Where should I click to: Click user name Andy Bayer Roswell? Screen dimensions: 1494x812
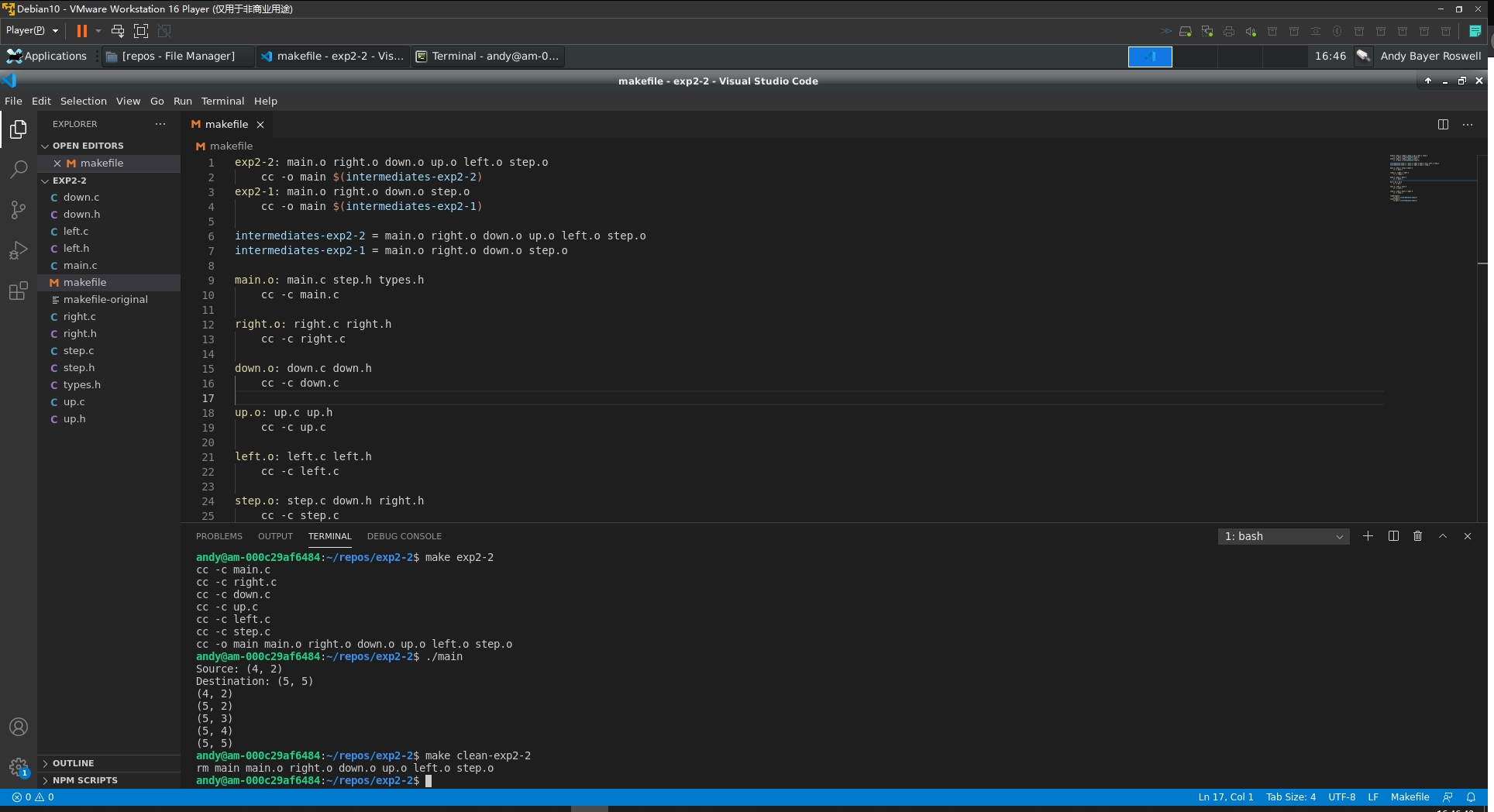(x=1430, y=56)
